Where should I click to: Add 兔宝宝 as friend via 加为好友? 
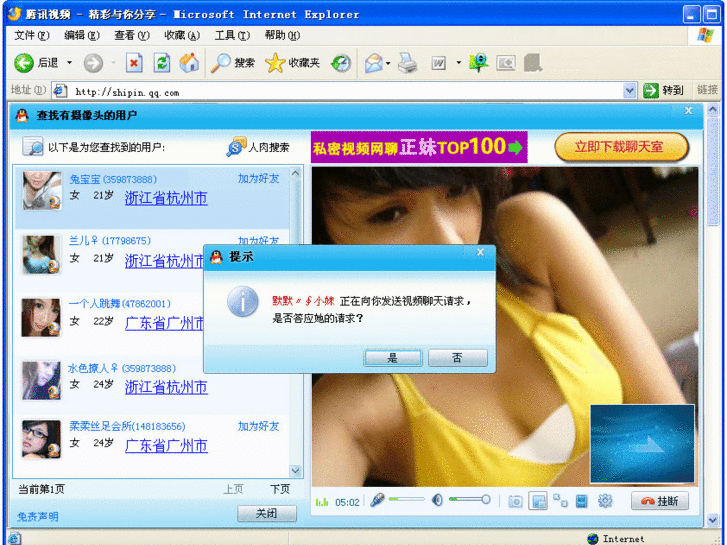(259, 179)
